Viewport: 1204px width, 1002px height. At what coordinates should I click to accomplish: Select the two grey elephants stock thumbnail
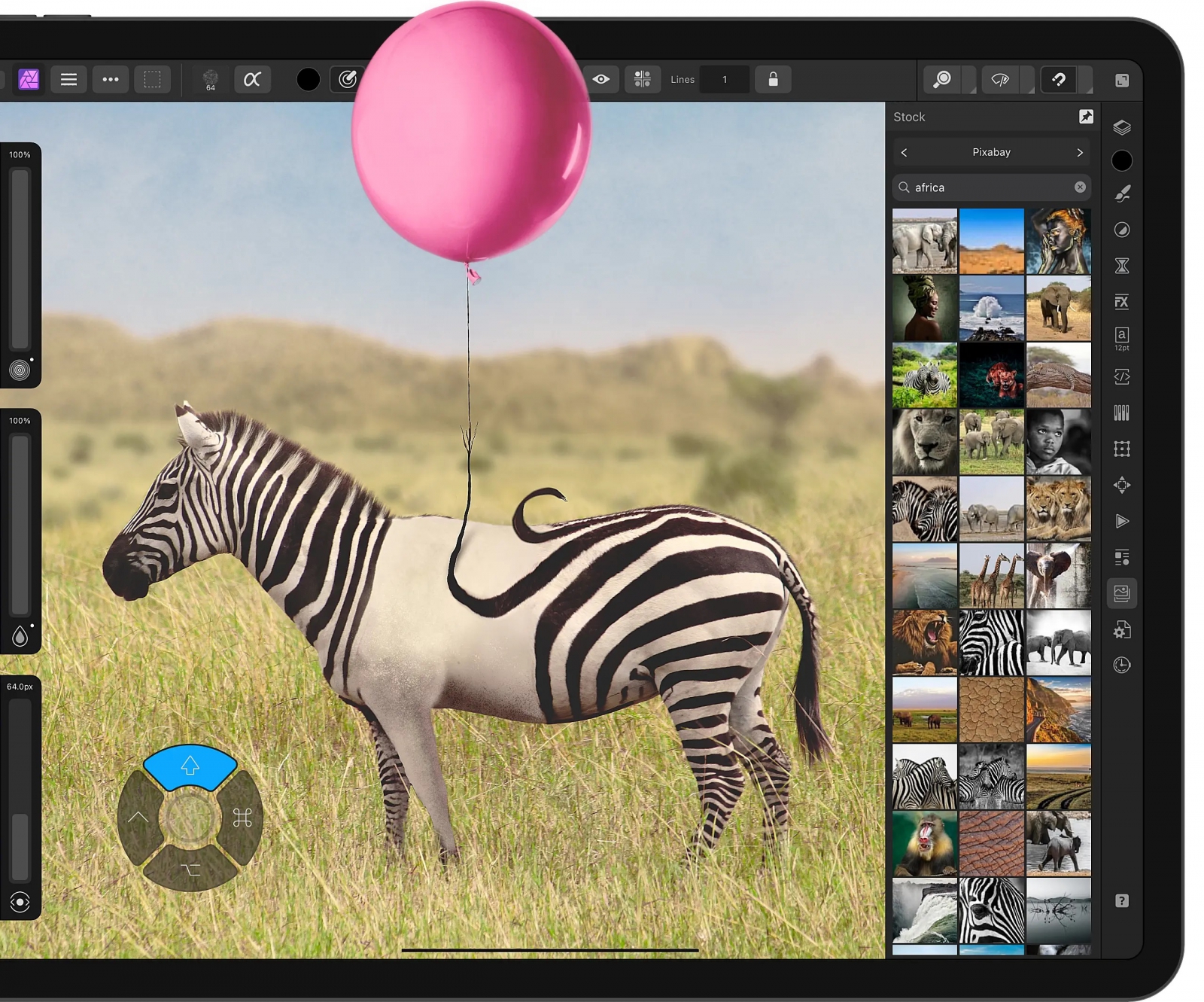point(925,241)
